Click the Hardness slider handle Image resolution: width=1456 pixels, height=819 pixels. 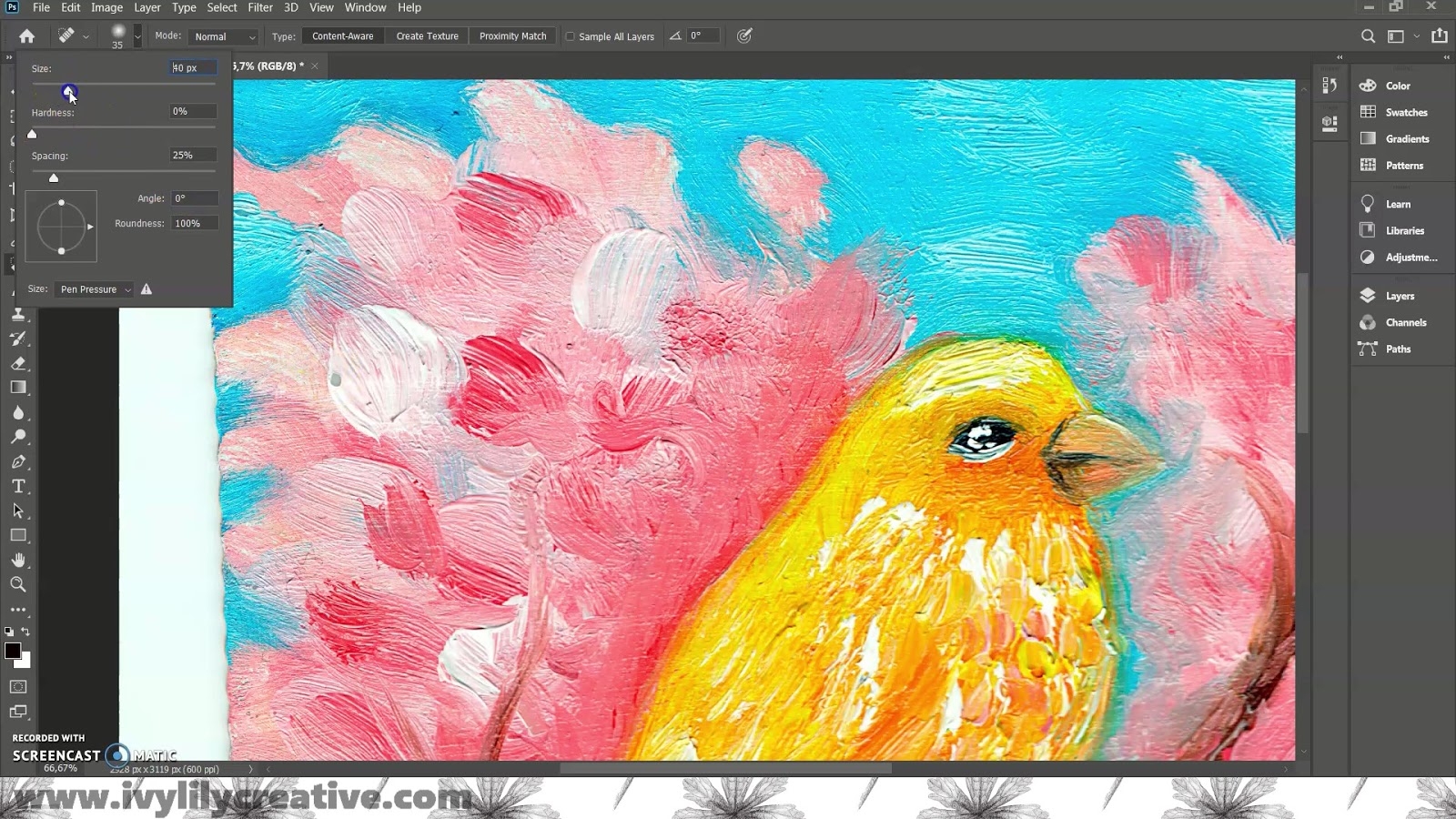pos(33,135)
